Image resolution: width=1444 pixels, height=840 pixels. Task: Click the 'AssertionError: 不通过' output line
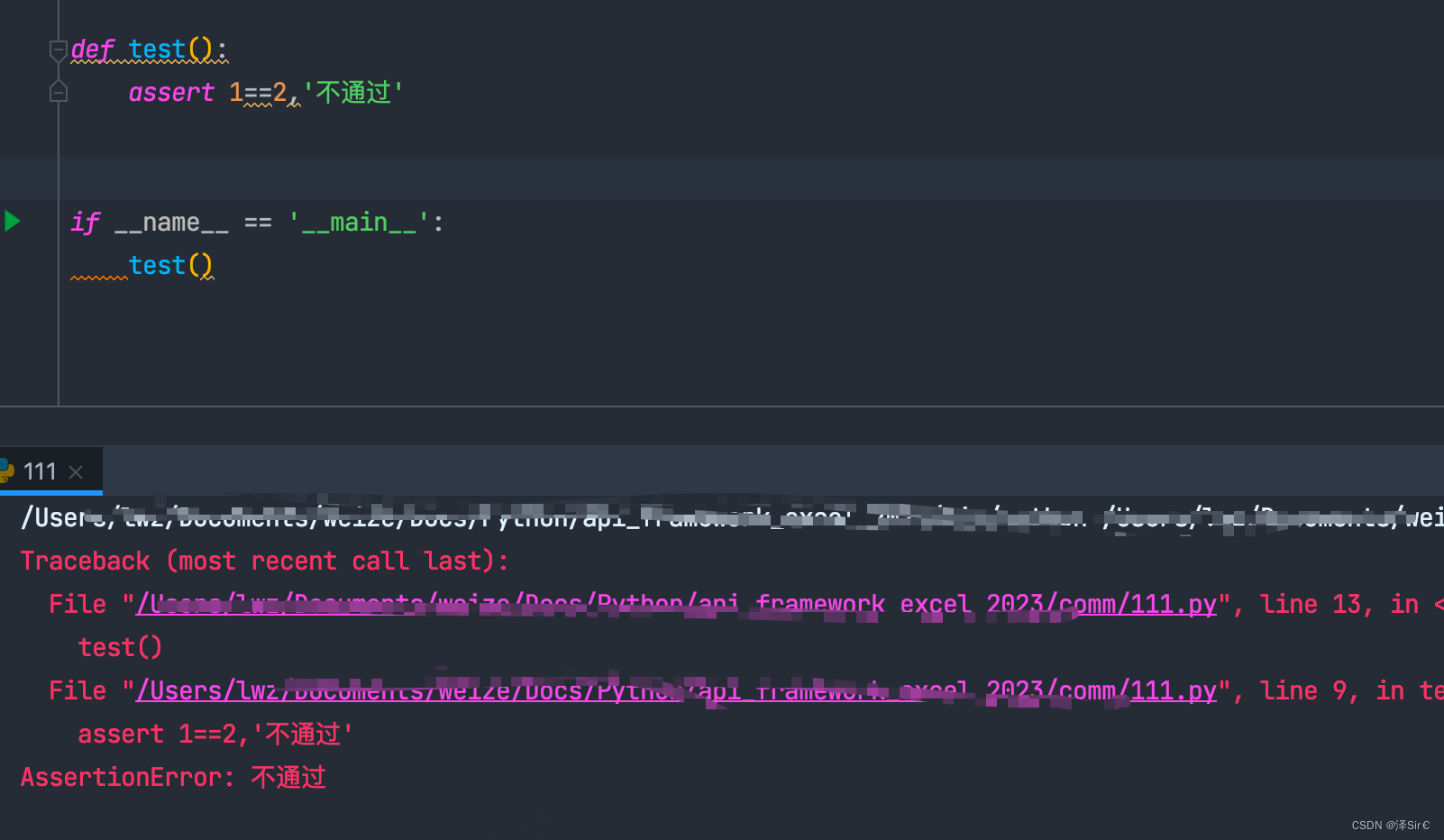(x=173, y=777)
